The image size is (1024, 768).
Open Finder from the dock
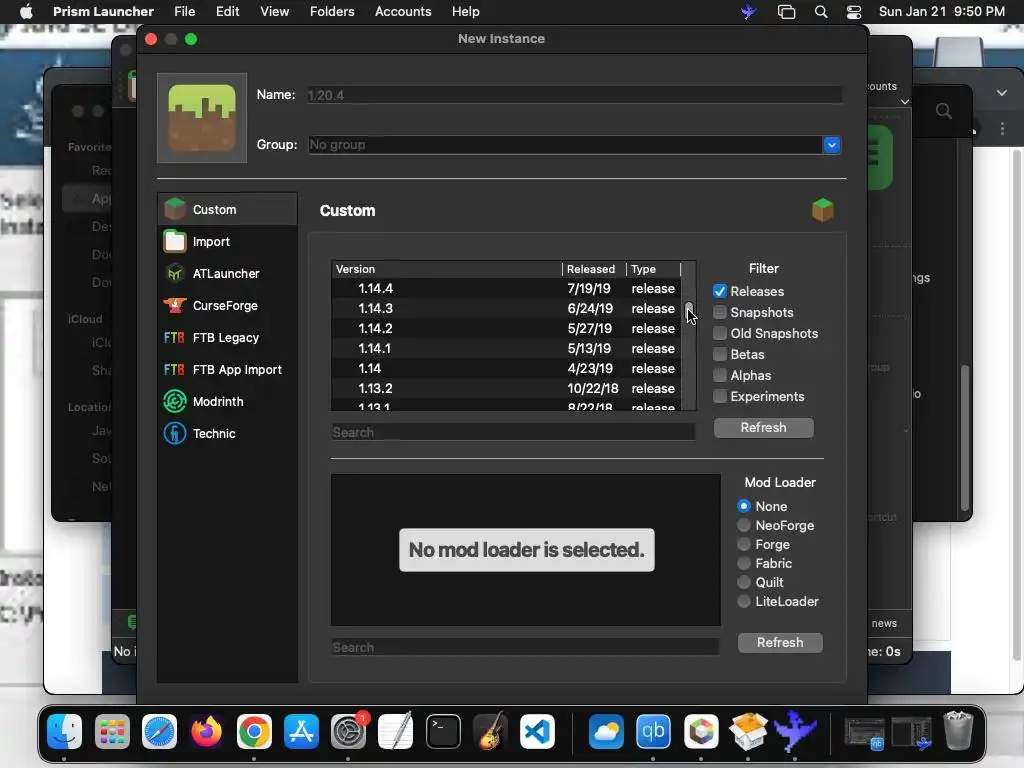coord(64,731)
